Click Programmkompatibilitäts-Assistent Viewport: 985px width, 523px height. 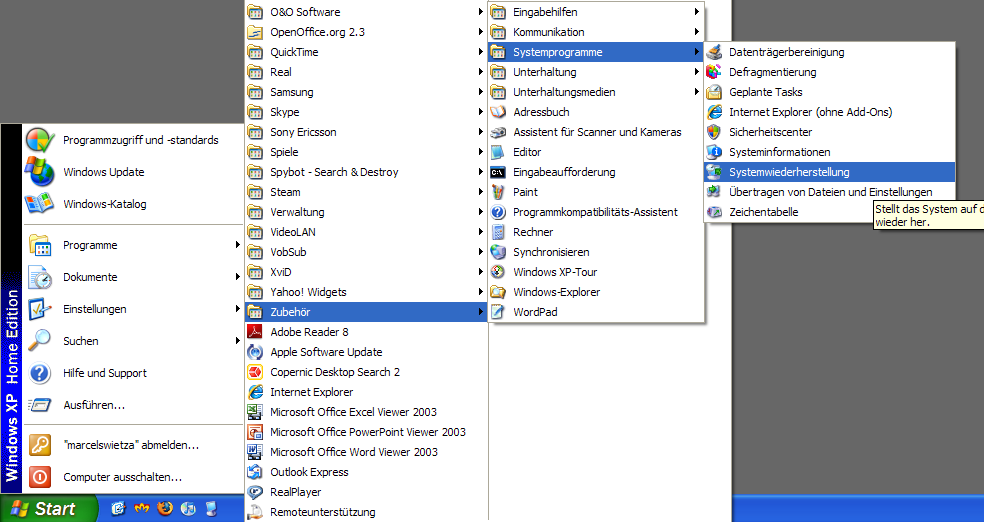[596, 212]
